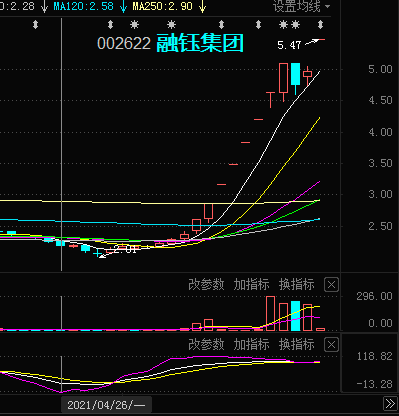Select the 2021/04/26 date label
Image resolution: width=399 pixels, height=416 pixels.
coord(106,405)
